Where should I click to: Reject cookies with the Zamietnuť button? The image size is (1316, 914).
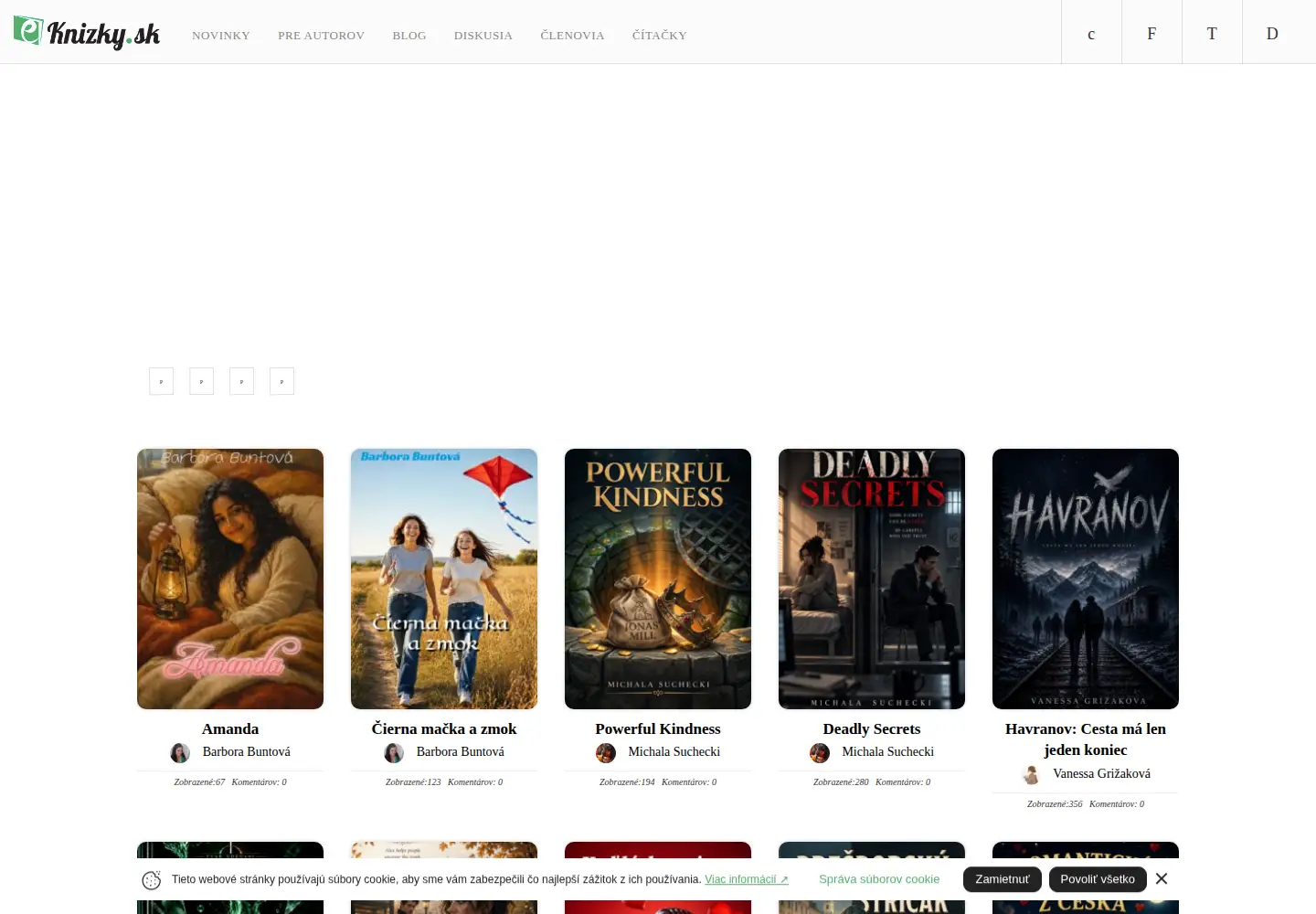1003,879
